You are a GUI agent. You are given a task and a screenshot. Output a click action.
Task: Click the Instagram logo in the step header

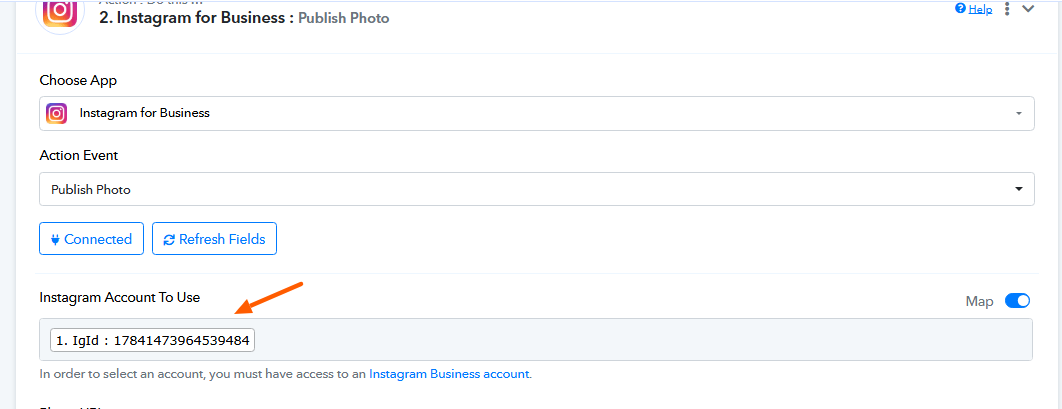click(60, 13)
